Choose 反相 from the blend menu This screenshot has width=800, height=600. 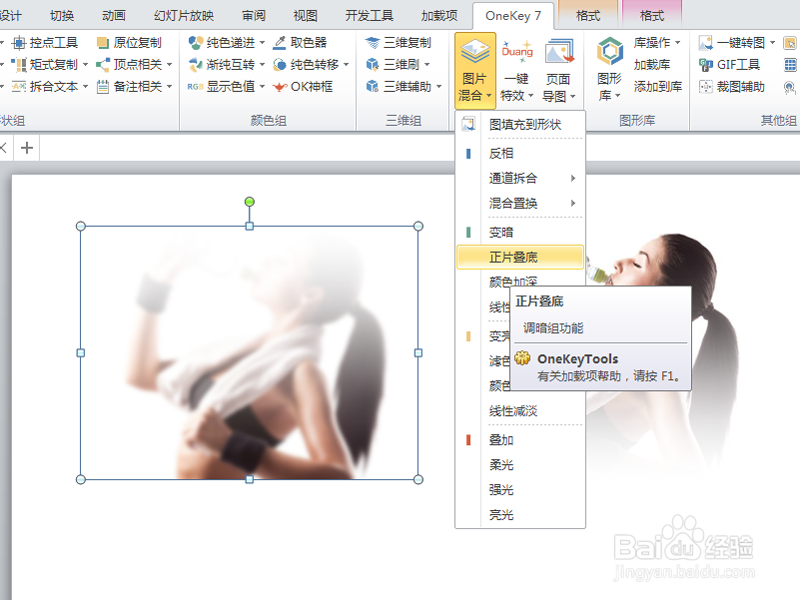520,153
